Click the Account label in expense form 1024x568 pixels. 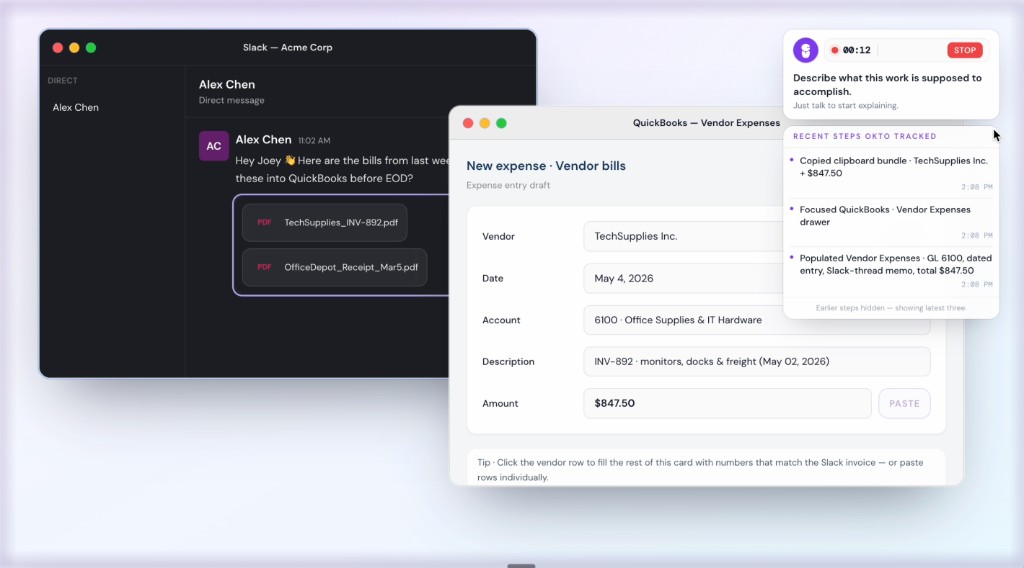[x=501, y=320]
